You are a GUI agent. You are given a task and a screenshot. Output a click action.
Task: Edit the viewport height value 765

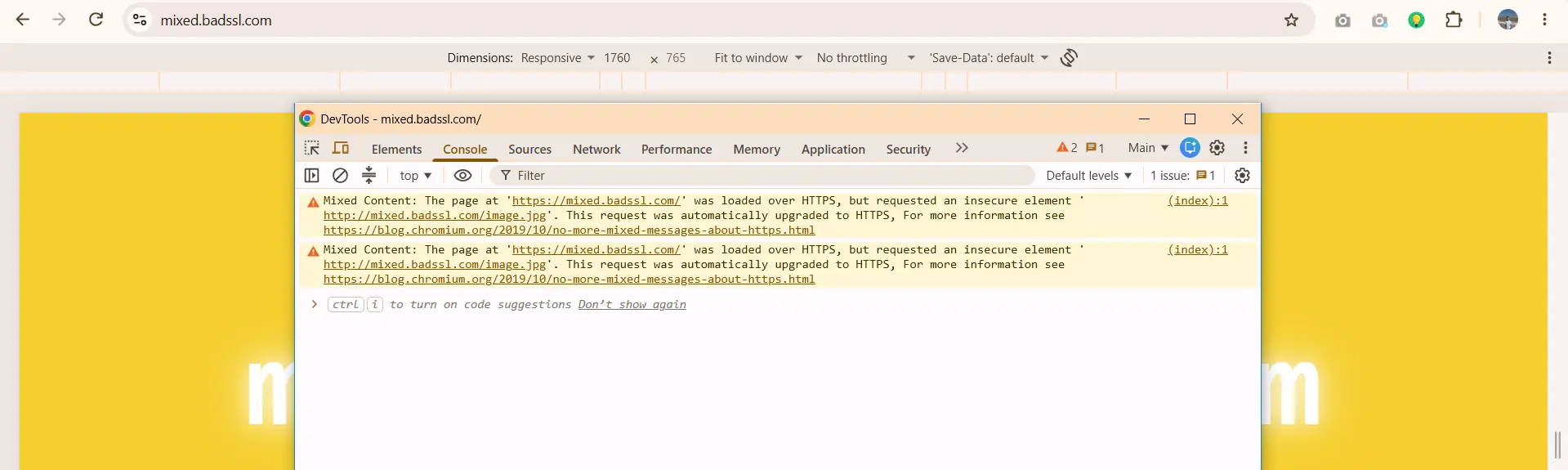coord(676,58)
